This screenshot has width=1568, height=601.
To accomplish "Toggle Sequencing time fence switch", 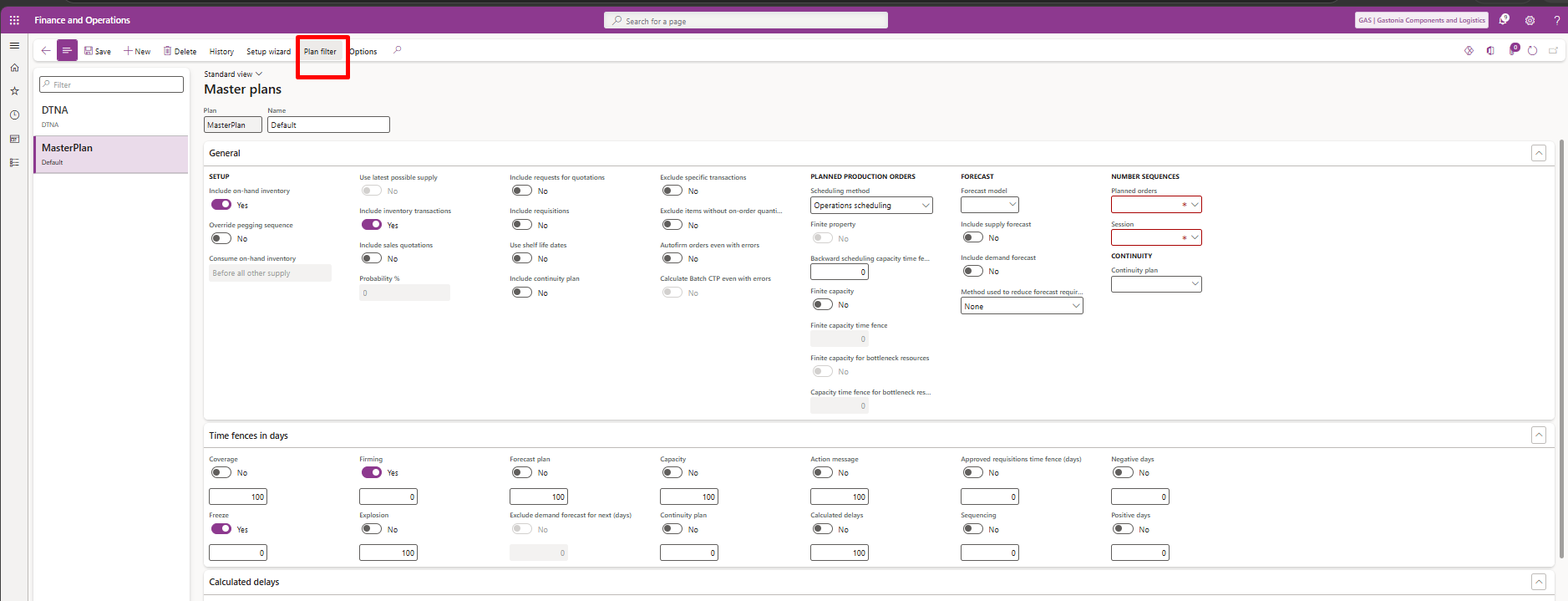I will [x=972, y=529].
